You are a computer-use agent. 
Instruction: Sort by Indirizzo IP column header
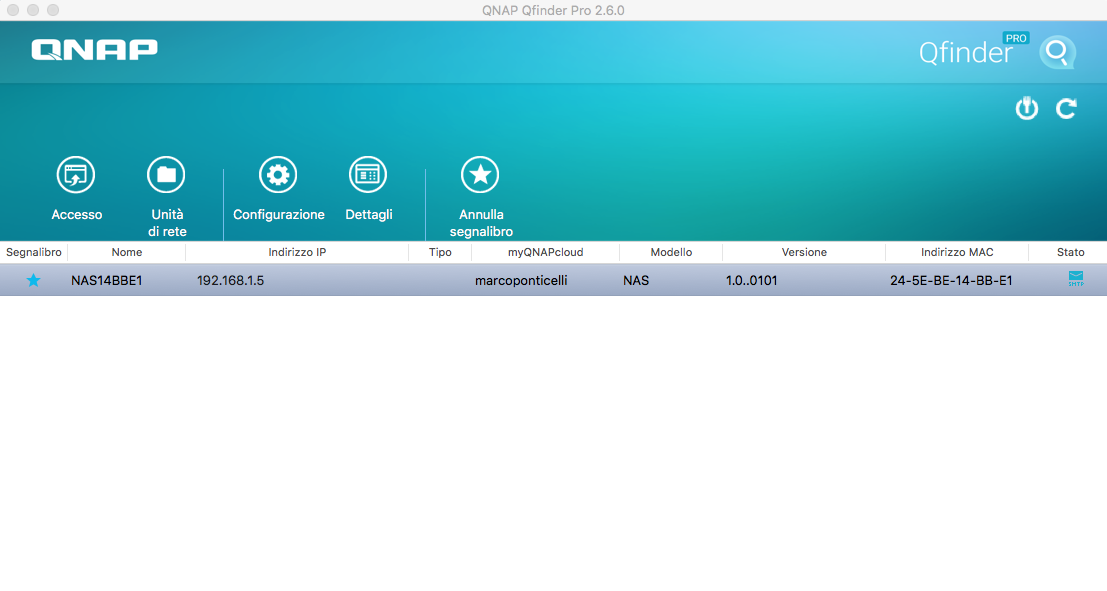tap(297, 253)
